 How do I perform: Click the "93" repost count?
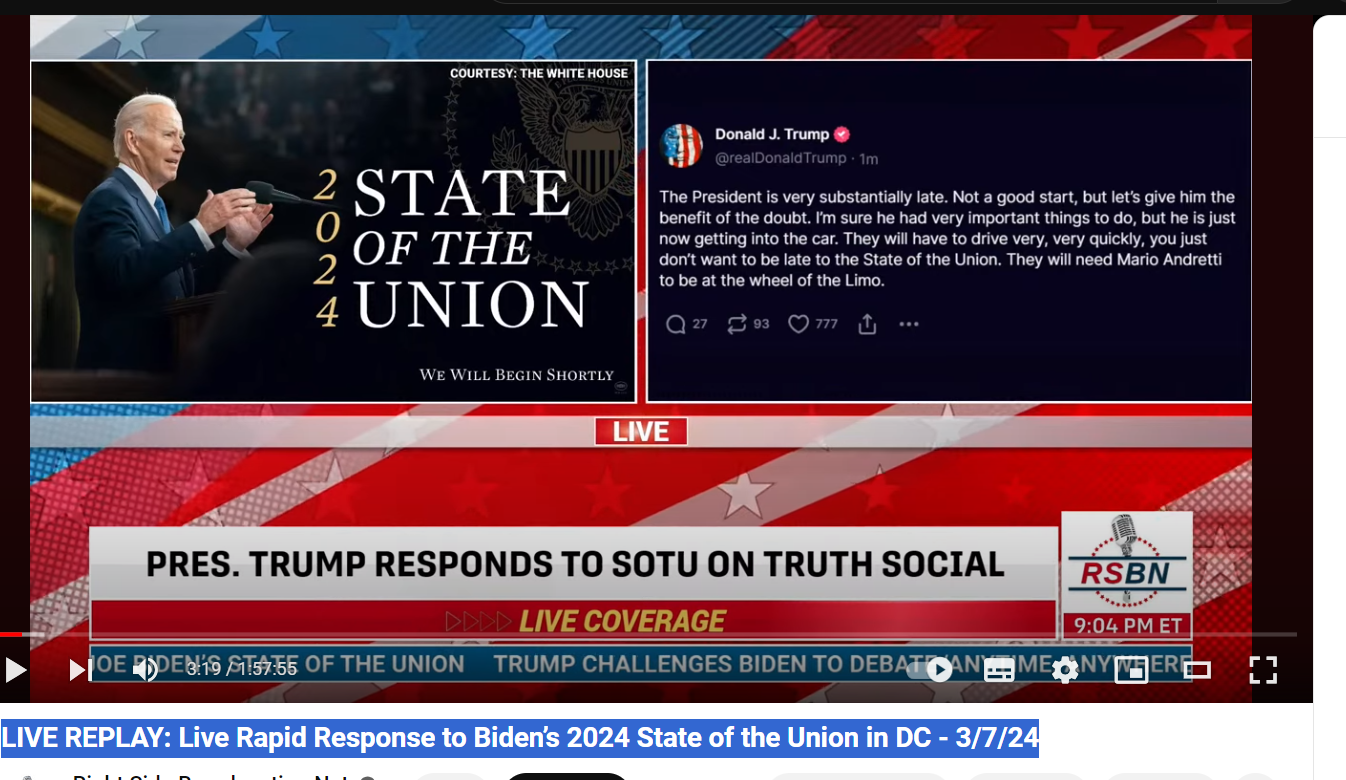[761, 324]
